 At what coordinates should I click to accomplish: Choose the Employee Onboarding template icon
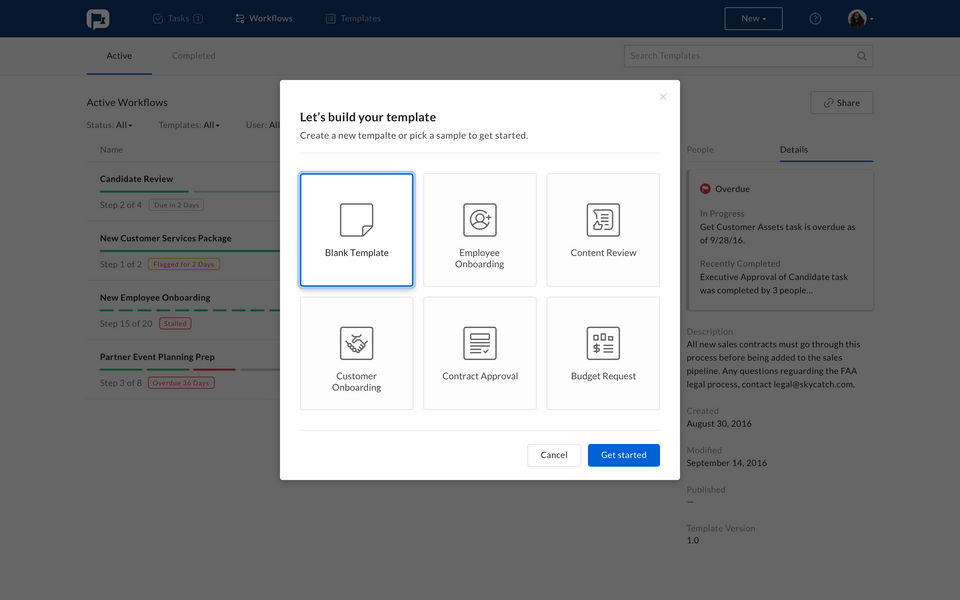coord(479,220)
